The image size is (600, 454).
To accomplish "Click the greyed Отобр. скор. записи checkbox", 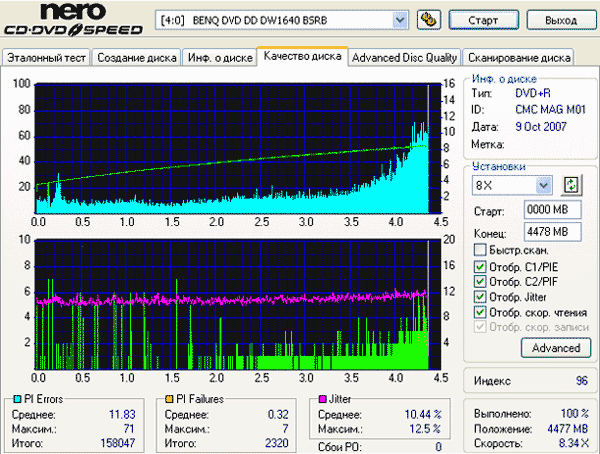I will pyautogui.click(x=480, y=327).
